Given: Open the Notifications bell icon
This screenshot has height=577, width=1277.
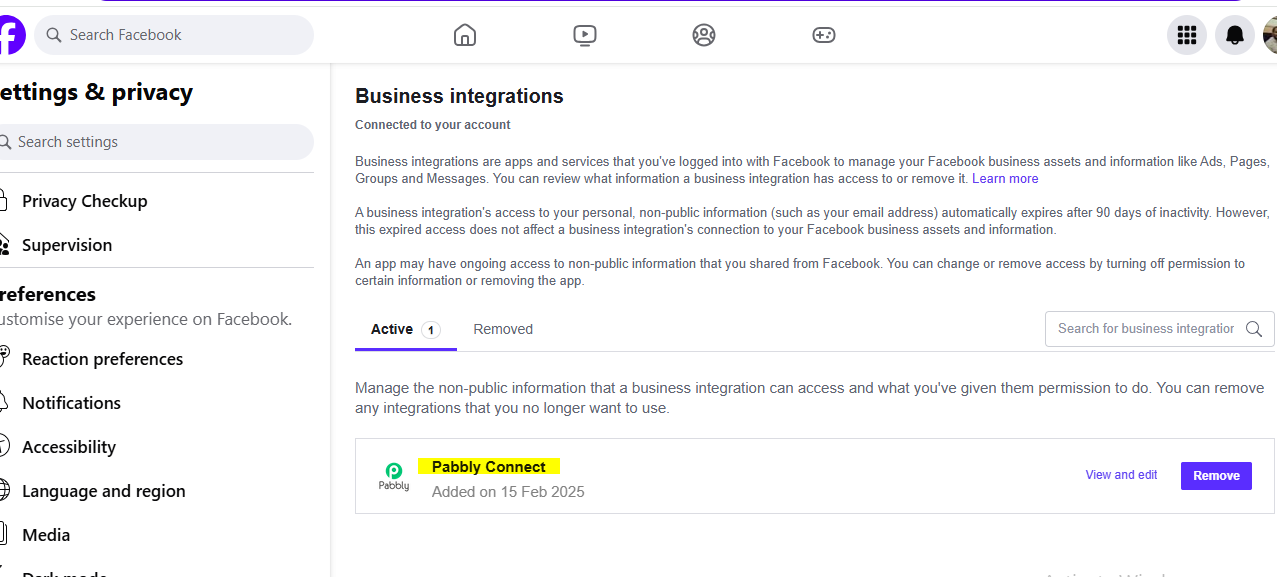Looking at the screenshot, I should click(x=1235, y=35).
